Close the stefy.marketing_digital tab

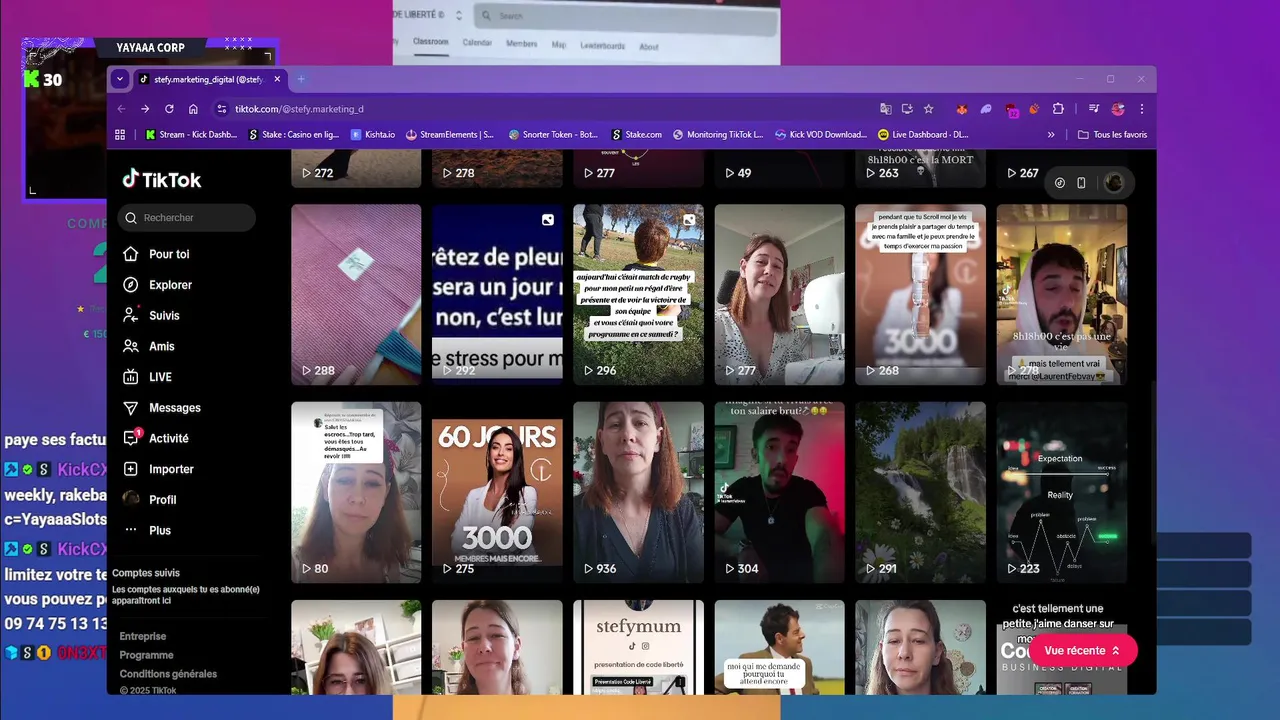(x=278, y=79)
